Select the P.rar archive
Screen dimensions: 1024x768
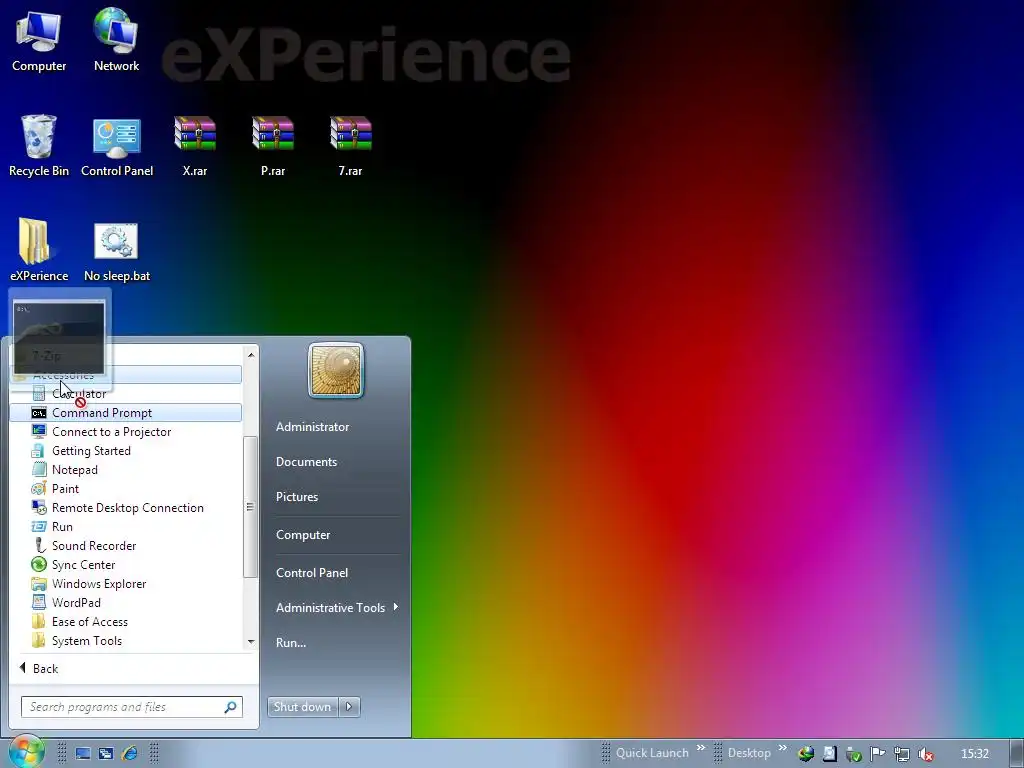point(273,146)
